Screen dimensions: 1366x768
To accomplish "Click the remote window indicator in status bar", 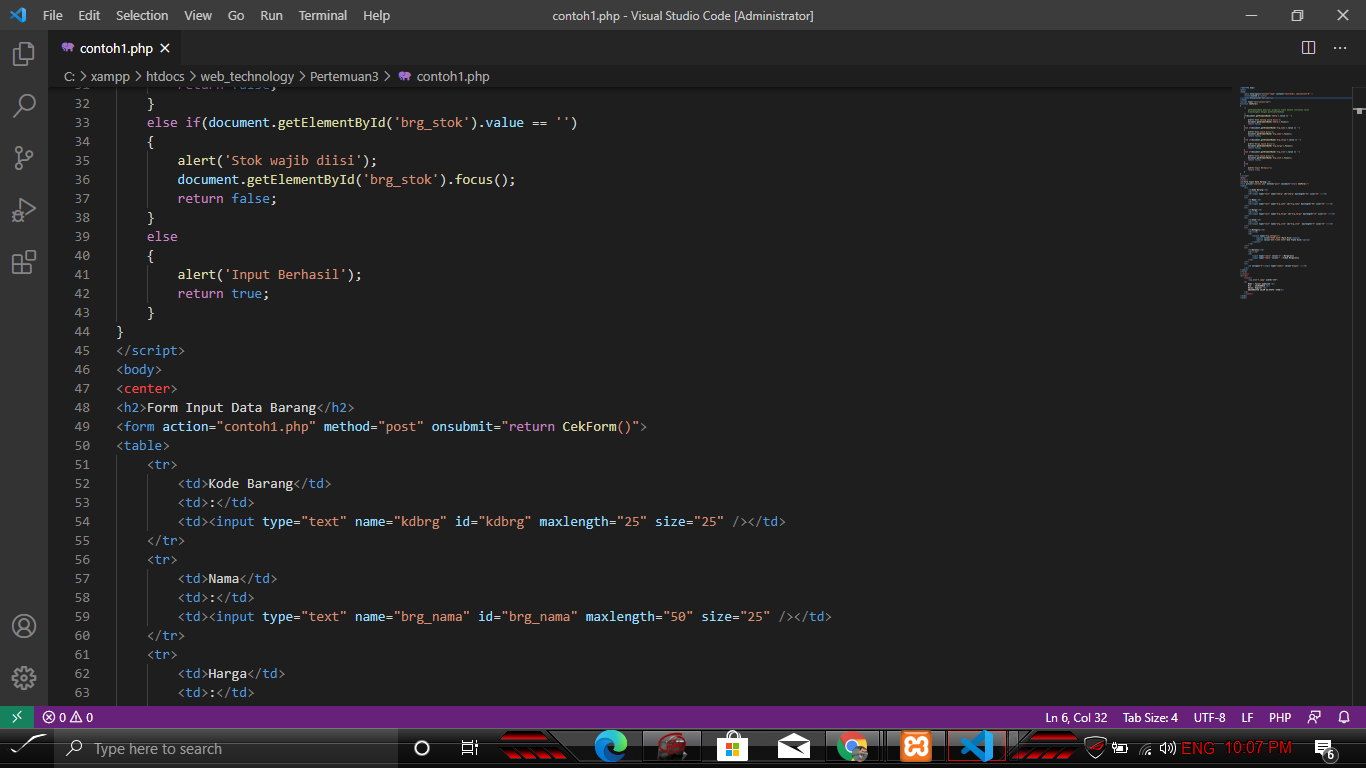I will (x=17, y=717).
